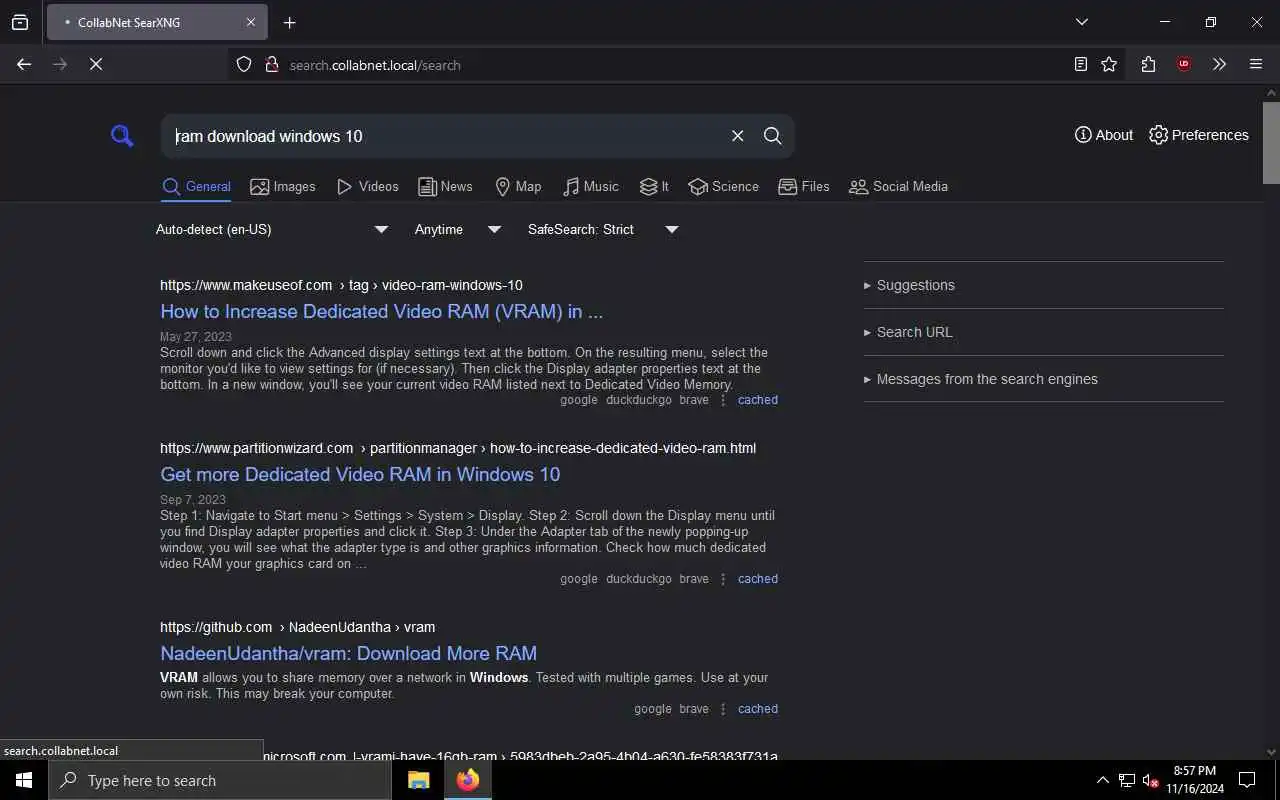1280x800 pixels.
Task: Close the CollabNet SearXNG tab
Action: point(250,22)
